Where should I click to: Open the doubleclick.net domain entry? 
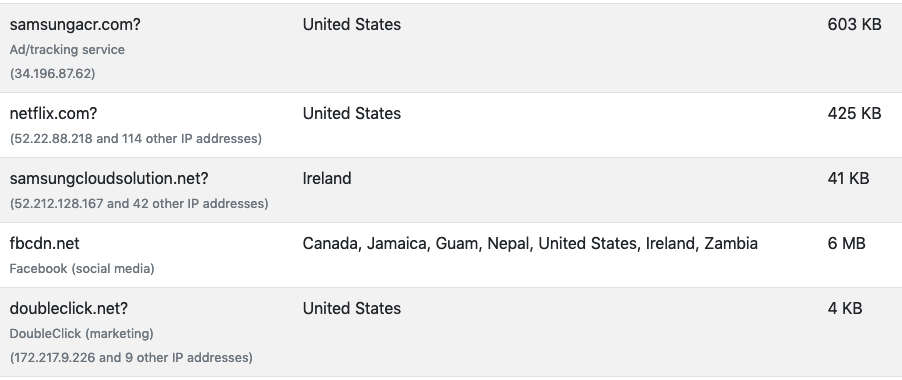coord(68,309)
